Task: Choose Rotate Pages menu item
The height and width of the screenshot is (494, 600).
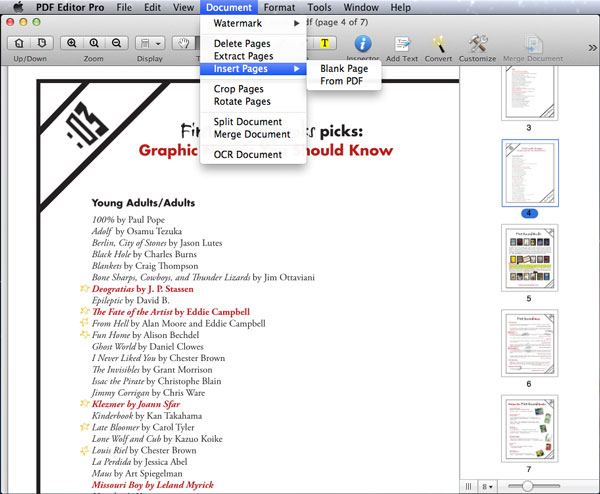Action: pos(253,102)
